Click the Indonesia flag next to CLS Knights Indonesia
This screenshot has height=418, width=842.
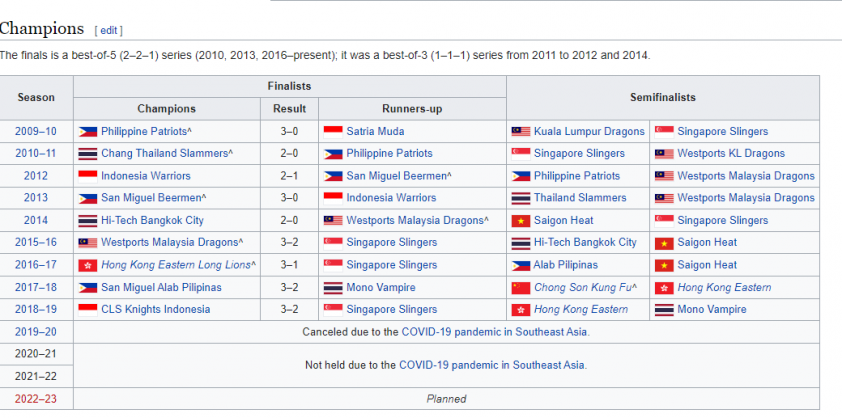(x=88, y=310)
